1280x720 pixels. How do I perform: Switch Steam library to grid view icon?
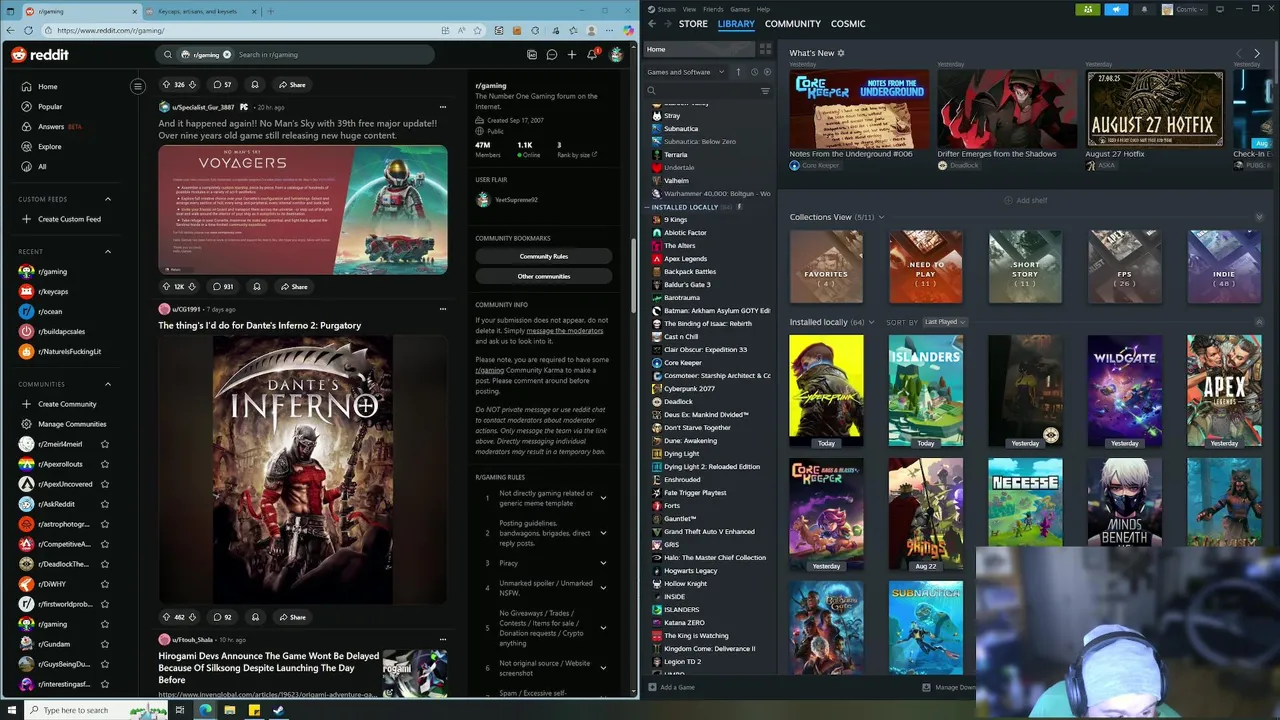(x=765, y=49)
